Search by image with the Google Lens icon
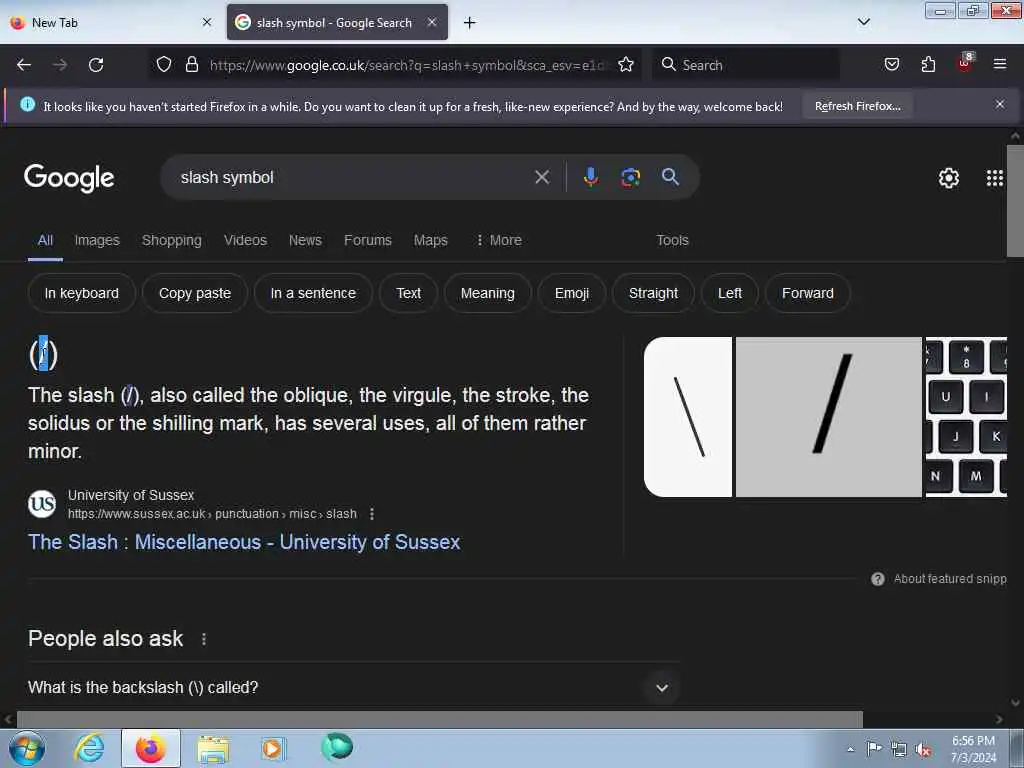1024x768 pixels. click(630, 177)
